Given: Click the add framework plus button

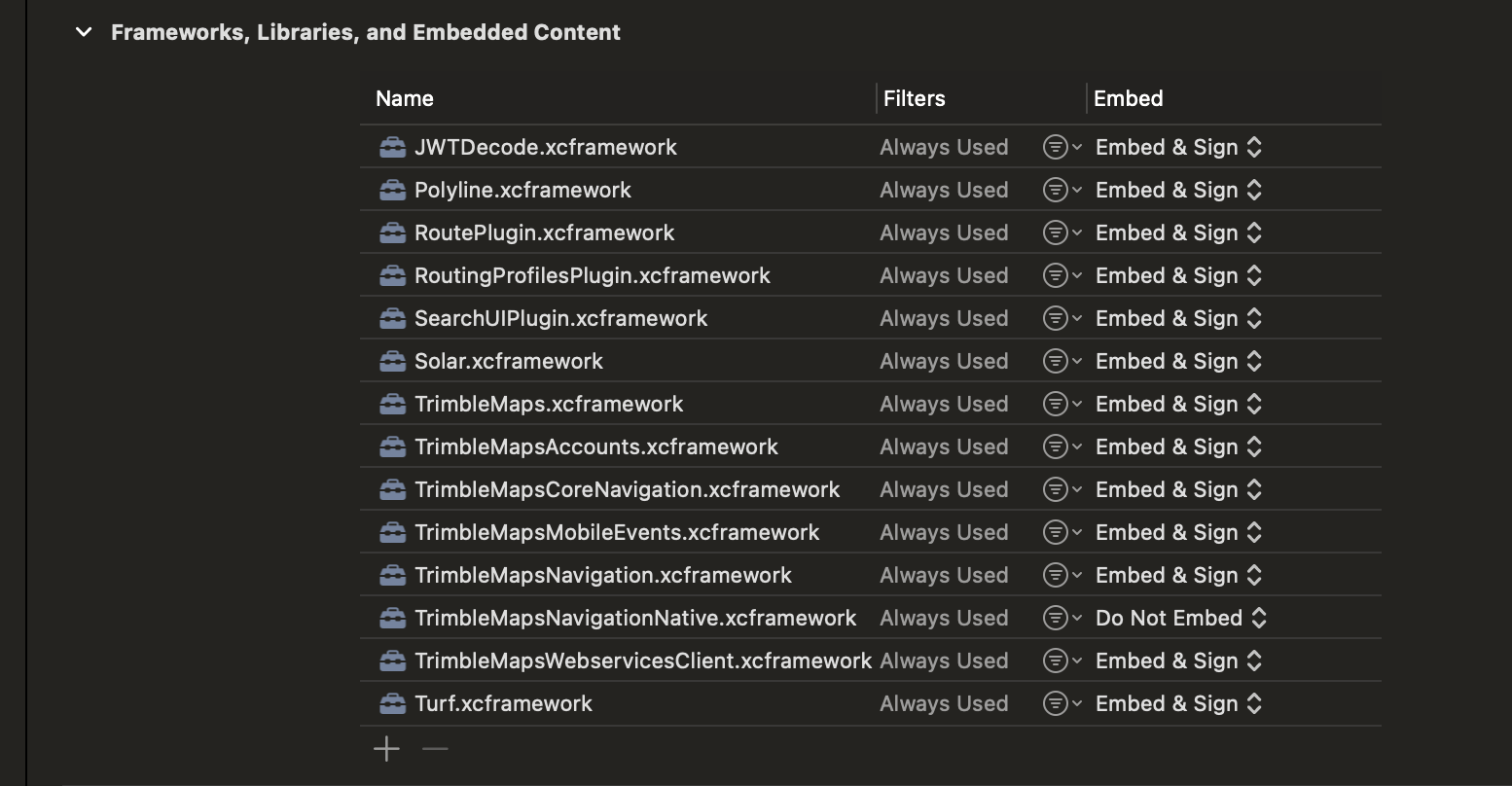Looking at the screenshot, I should [x=387, y=748].
